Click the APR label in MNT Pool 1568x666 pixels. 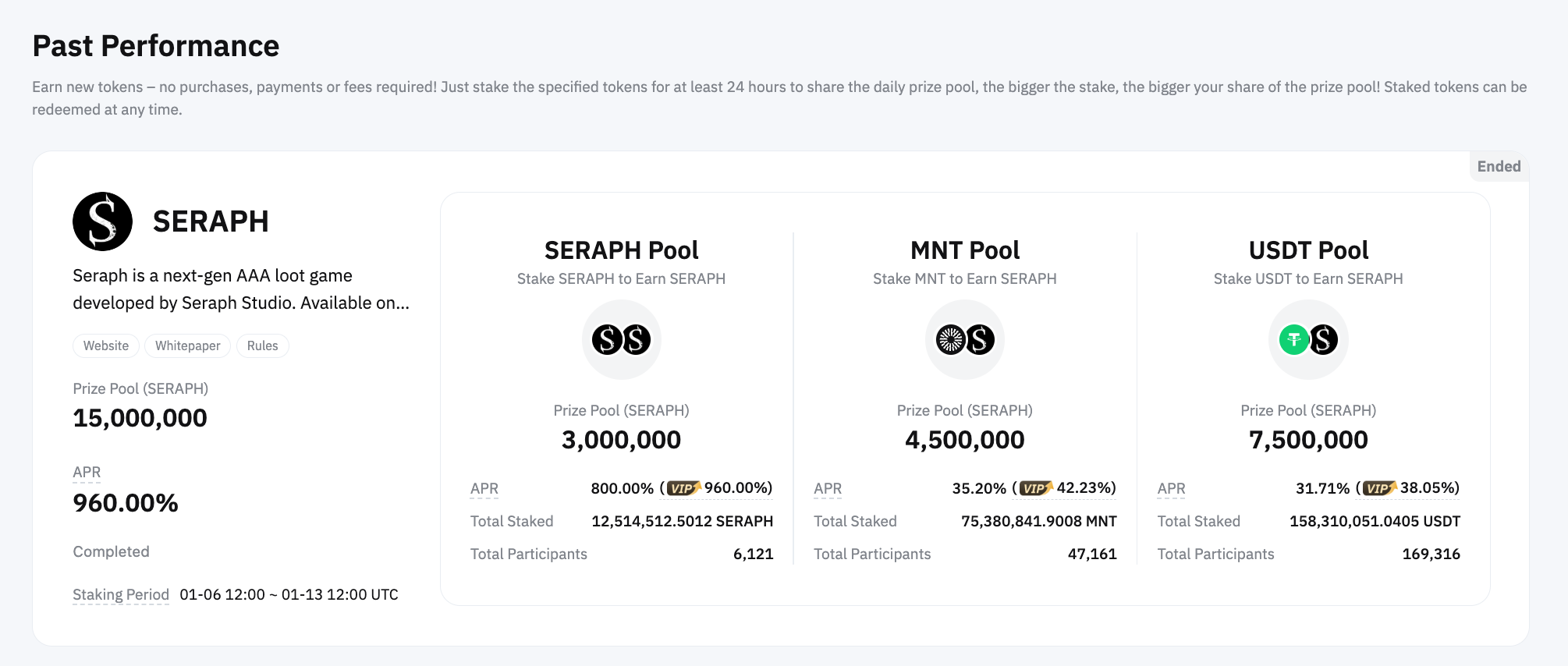coord(828,488)
